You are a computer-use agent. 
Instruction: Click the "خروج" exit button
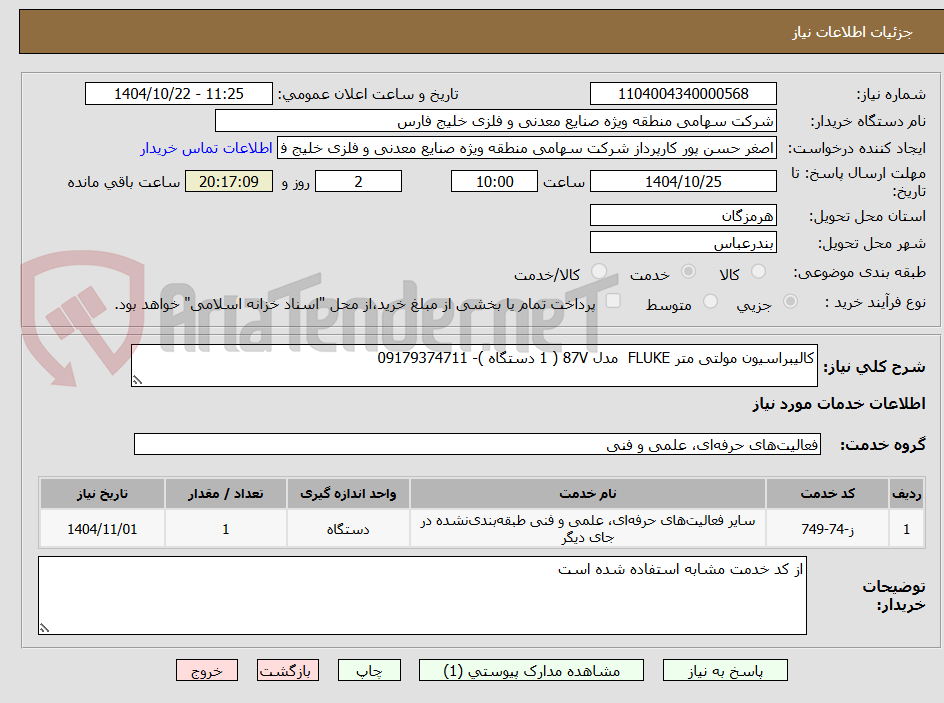tap(207, 670)
